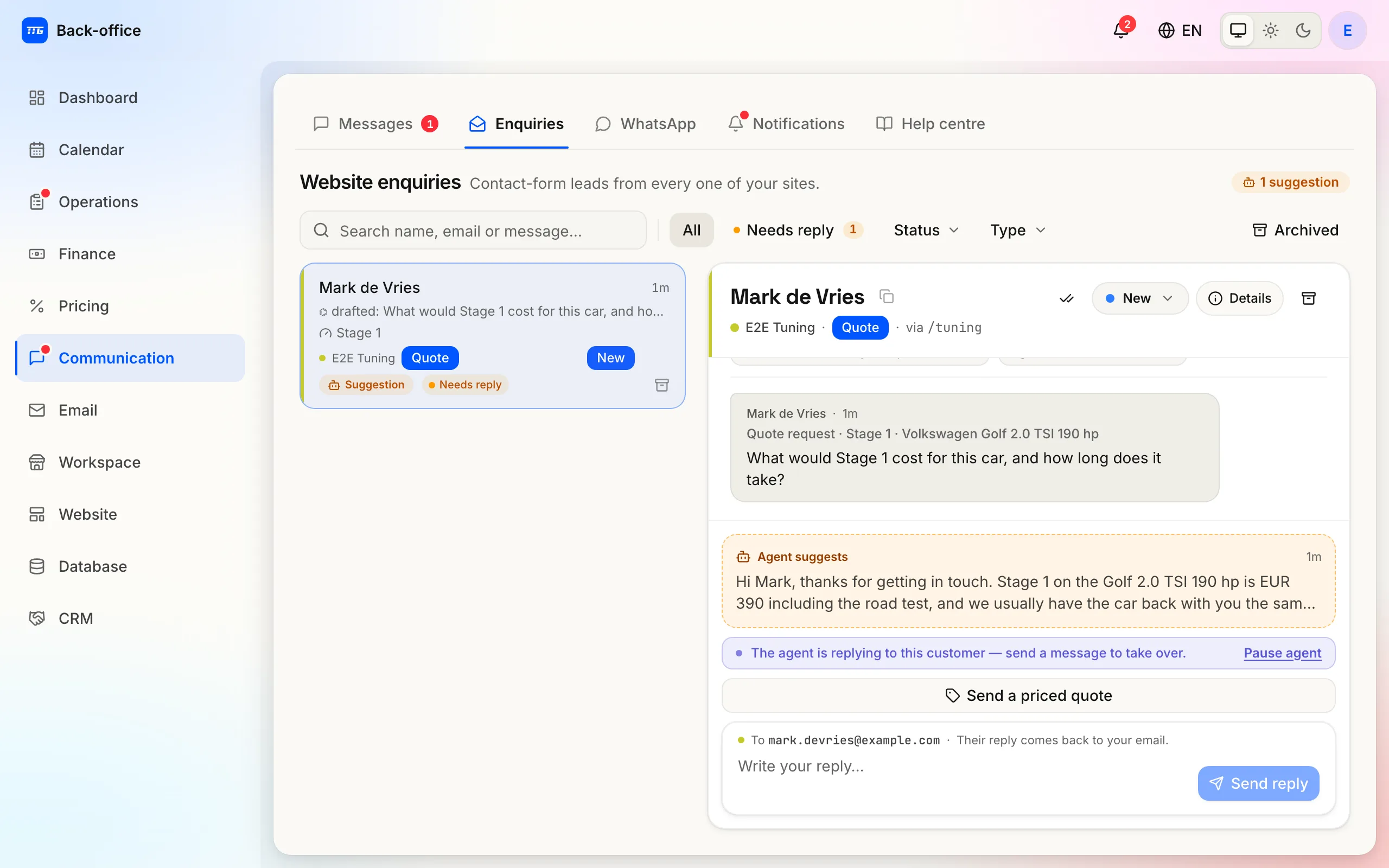Open Pricing in the sidebar
Screen dimensions: 1389x868
coord(130,306)
